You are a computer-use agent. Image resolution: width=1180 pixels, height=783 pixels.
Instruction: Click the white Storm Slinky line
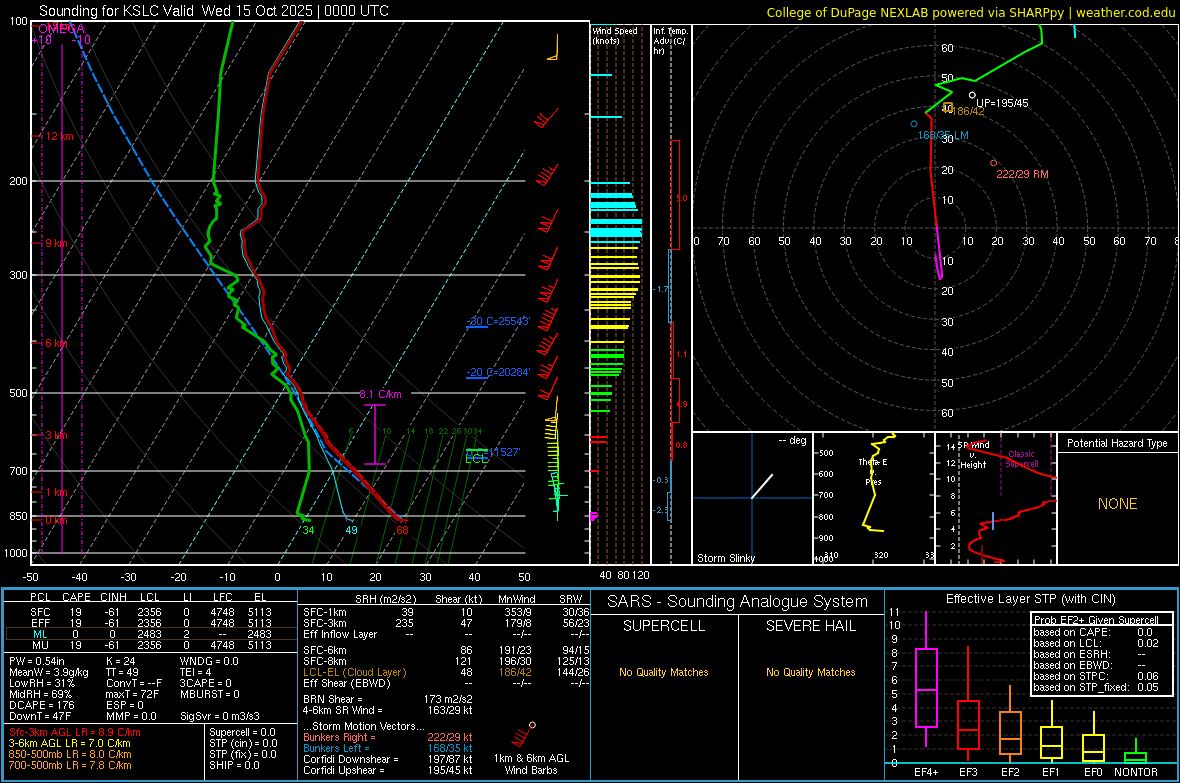click(x=762, y=486)
